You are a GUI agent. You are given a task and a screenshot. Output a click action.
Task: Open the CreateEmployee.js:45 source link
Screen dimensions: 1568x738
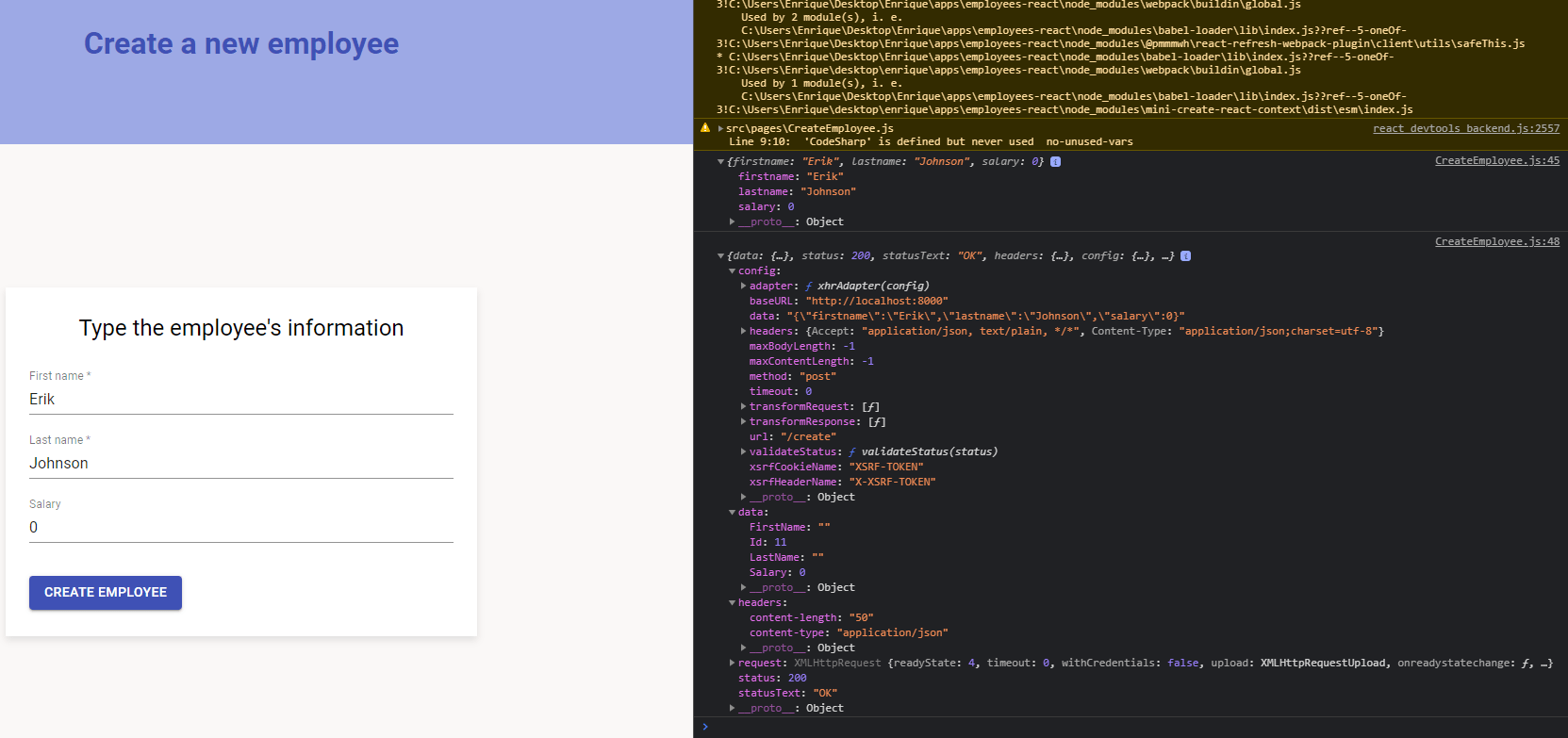(x=1497, y=160)
